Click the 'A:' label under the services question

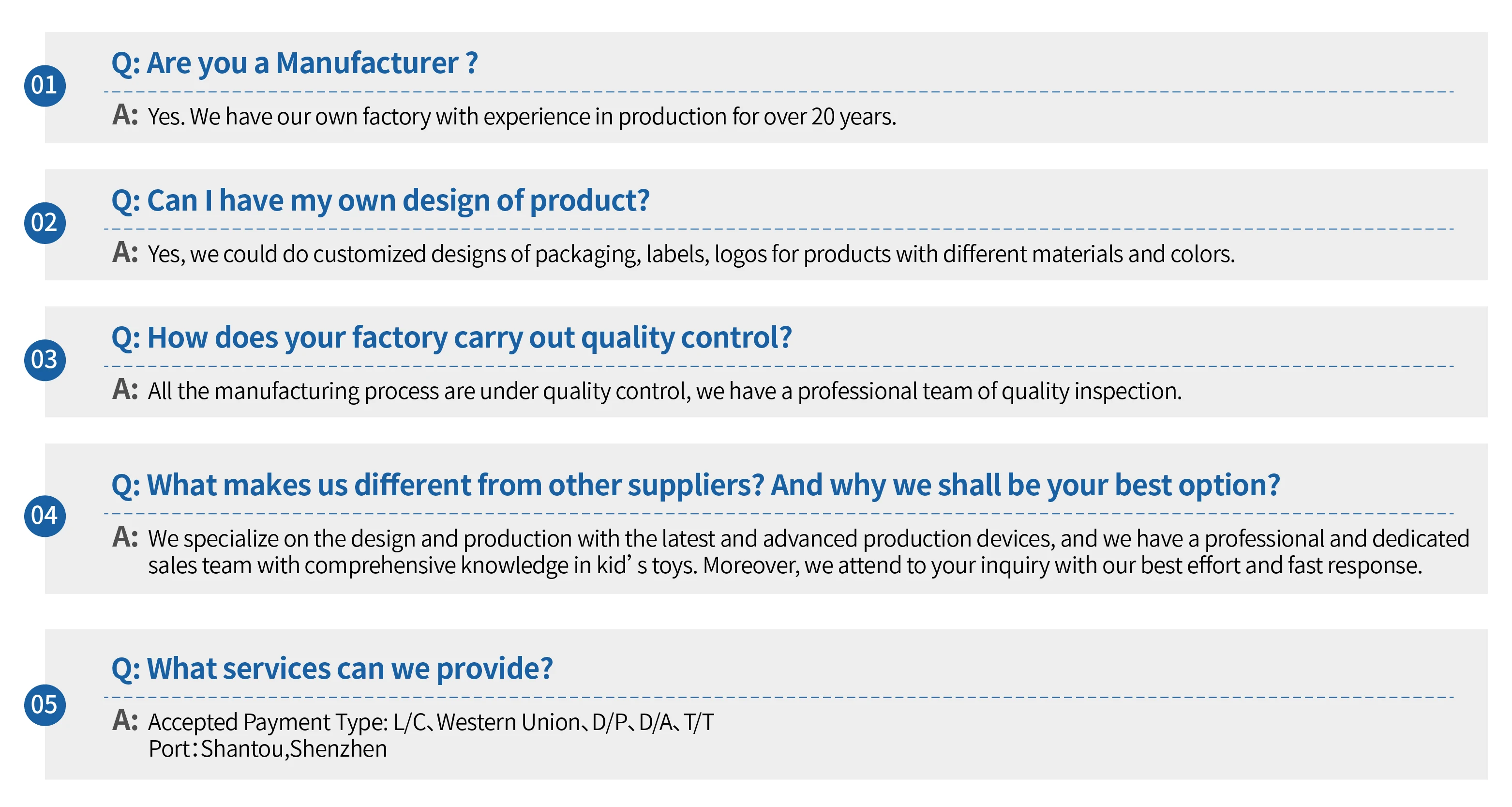(125, 721)
